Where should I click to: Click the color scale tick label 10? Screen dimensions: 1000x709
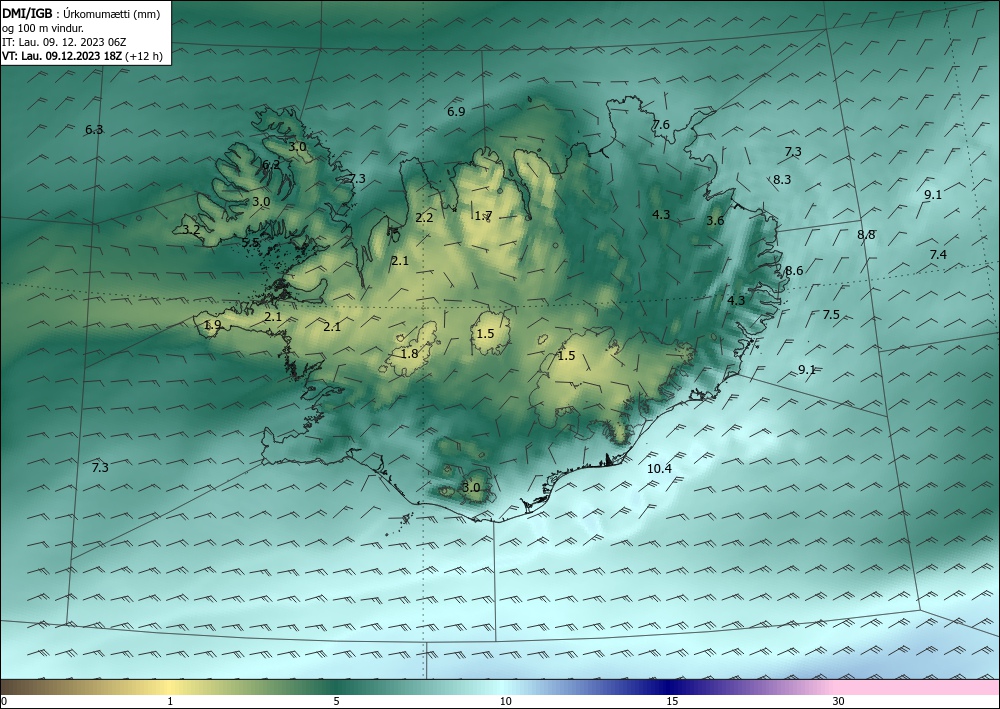tap(506, 702)
